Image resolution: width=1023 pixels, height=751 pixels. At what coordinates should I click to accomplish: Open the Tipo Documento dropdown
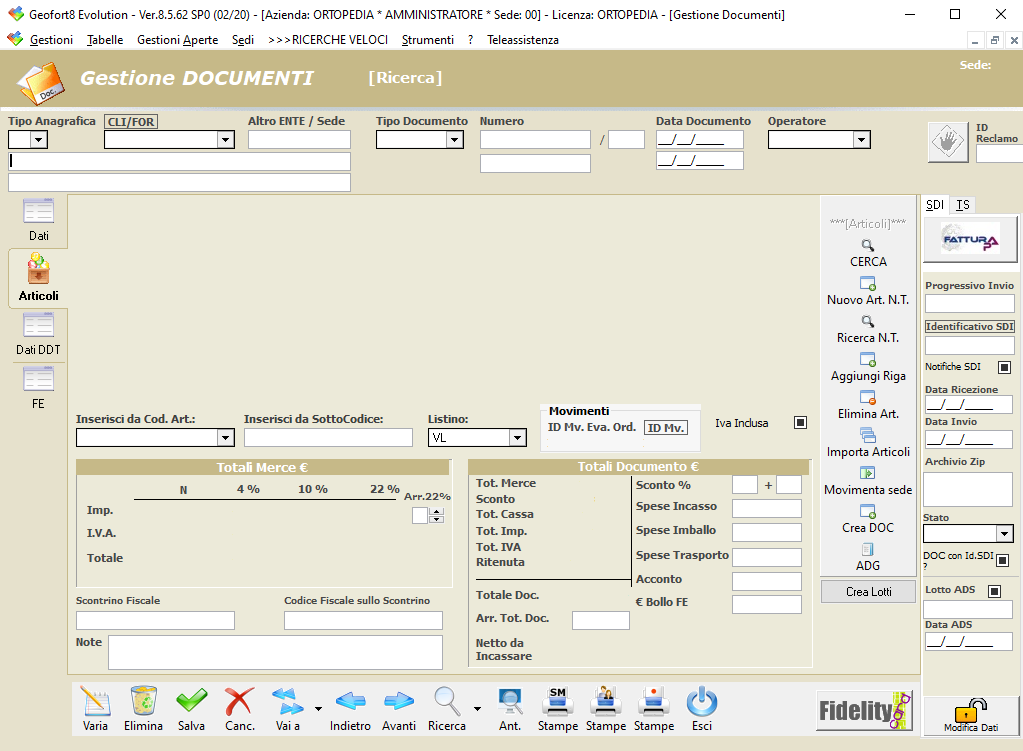pos(455,140)
